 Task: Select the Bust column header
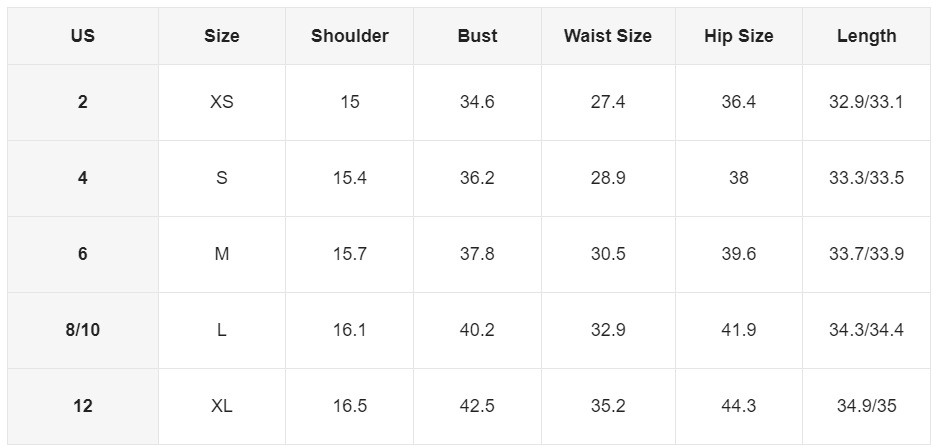(x=477, y=36)
